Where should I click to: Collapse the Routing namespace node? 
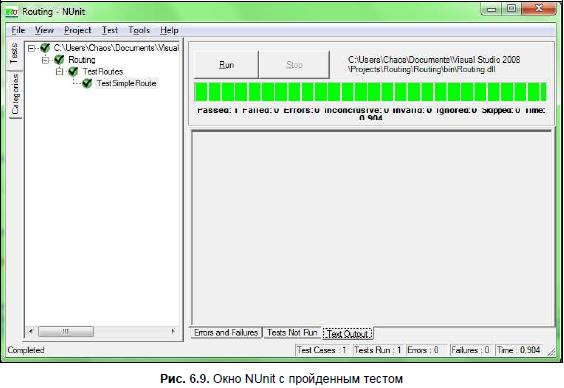[x=45, y=60]
